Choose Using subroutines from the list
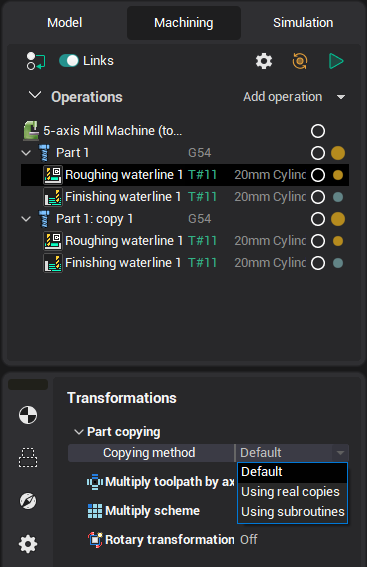 (293, 512)
